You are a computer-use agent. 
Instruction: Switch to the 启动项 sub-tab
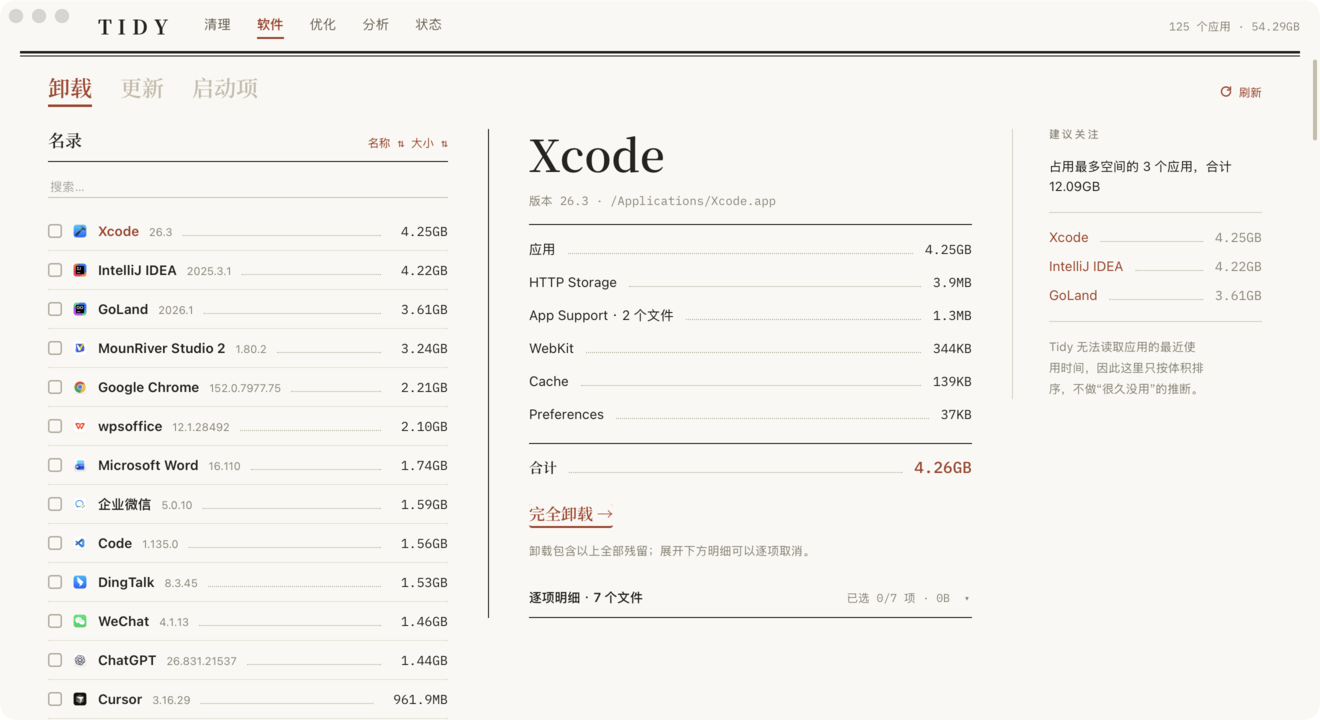(x=225, y=88)
